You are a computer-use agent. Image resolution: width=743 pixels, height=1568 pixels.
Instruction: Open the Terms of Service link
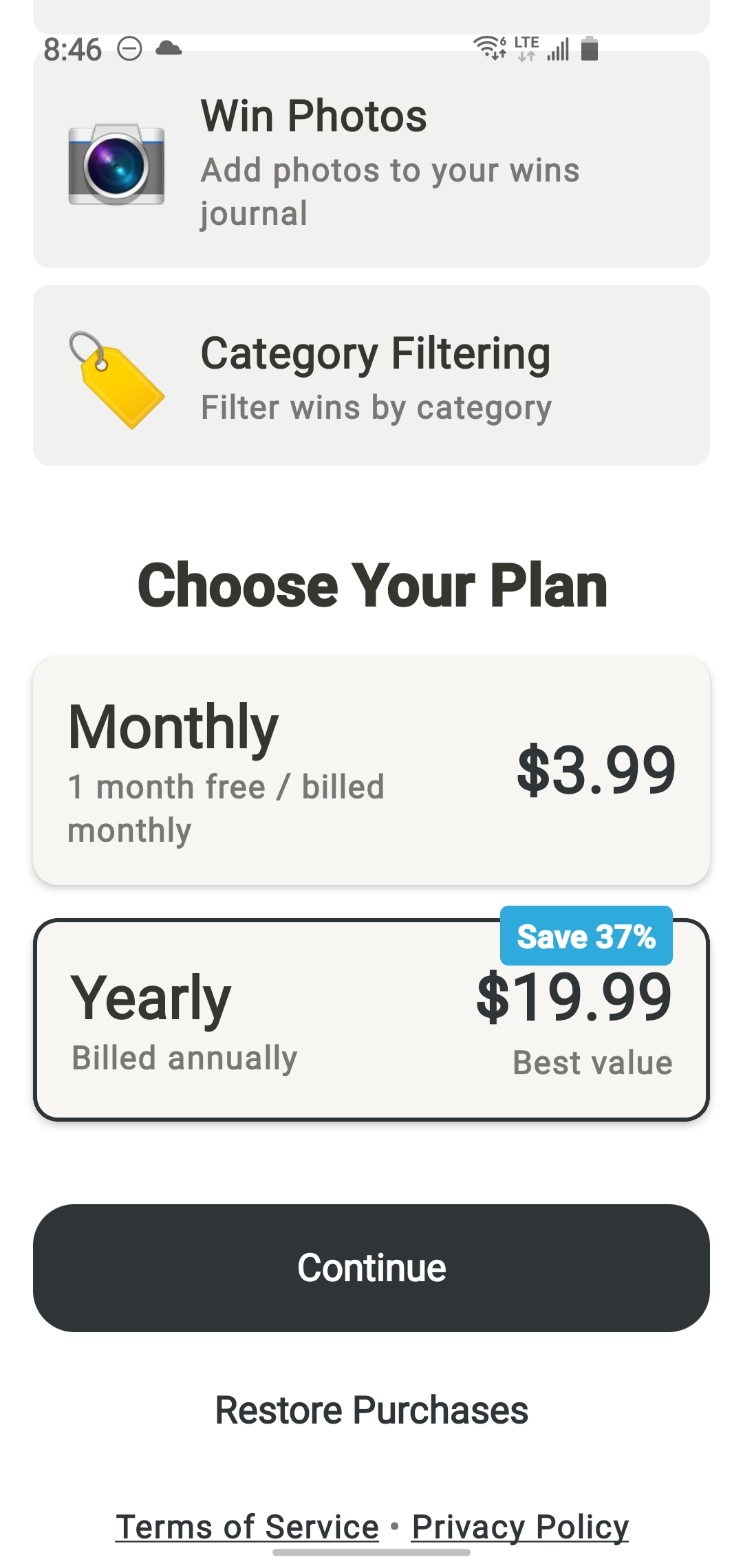tap(247, 1527)
